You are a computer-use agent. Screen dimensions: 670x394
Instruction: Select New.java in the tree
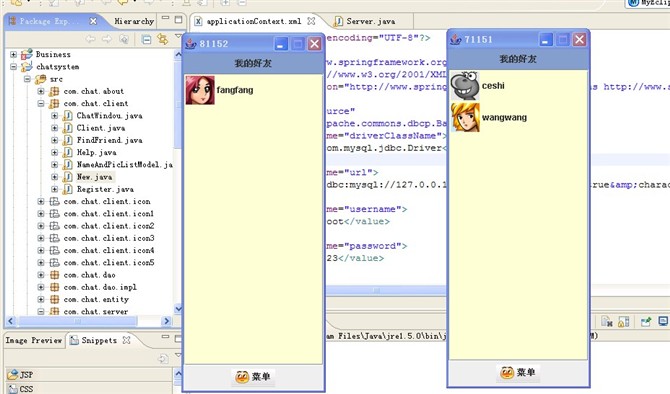[94, 177]
